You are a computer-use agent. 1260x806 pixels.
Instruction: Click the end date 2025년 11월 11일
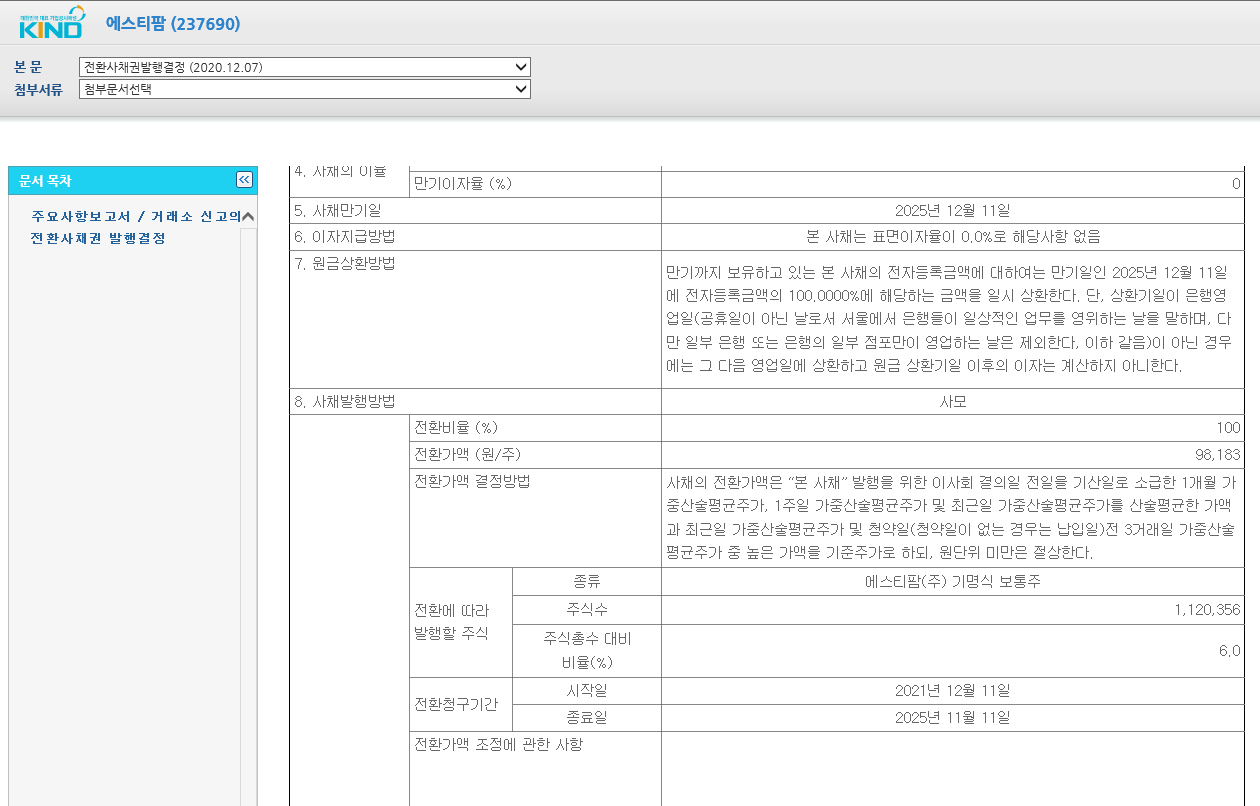952,718
